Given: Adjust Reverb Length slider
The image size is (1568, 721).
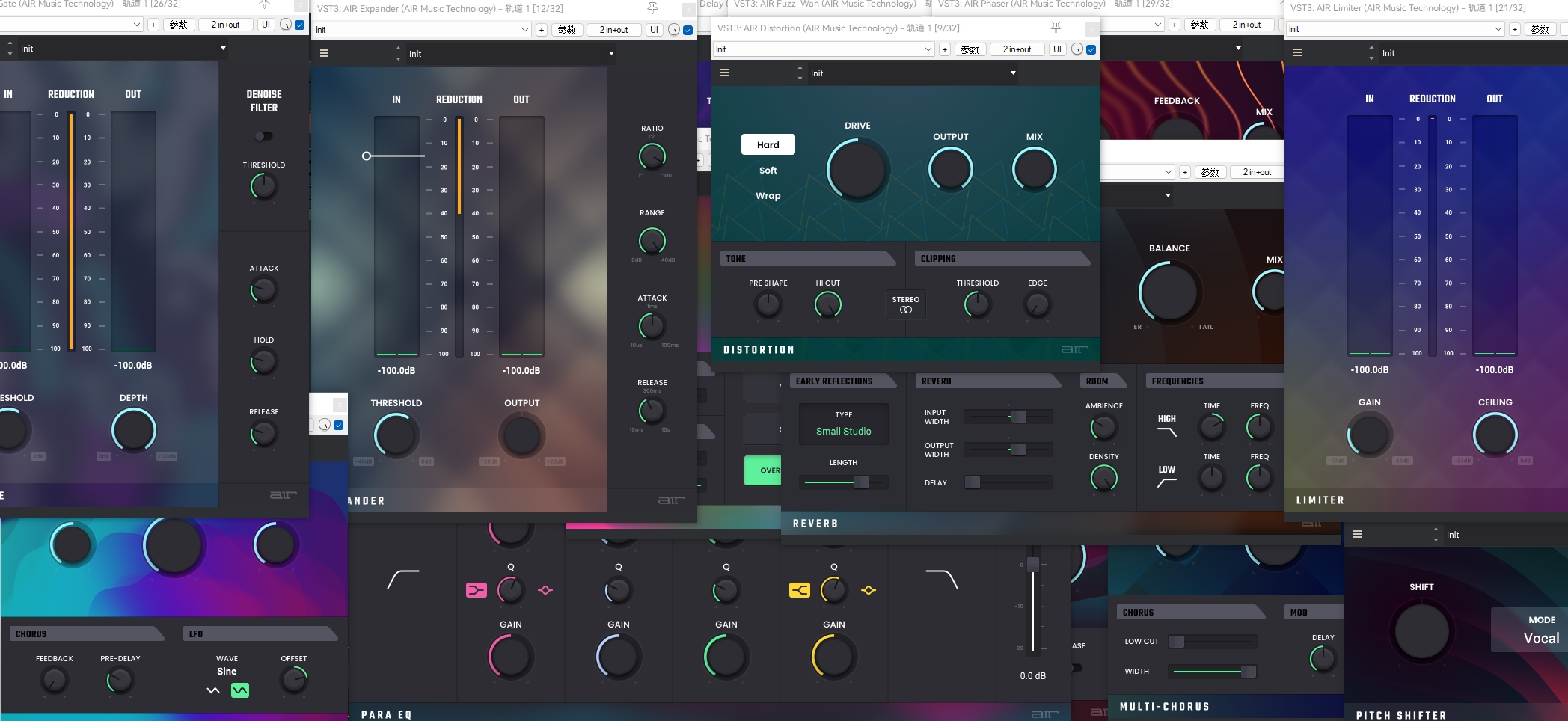Looking at the screenshot, I should [844, 482].
